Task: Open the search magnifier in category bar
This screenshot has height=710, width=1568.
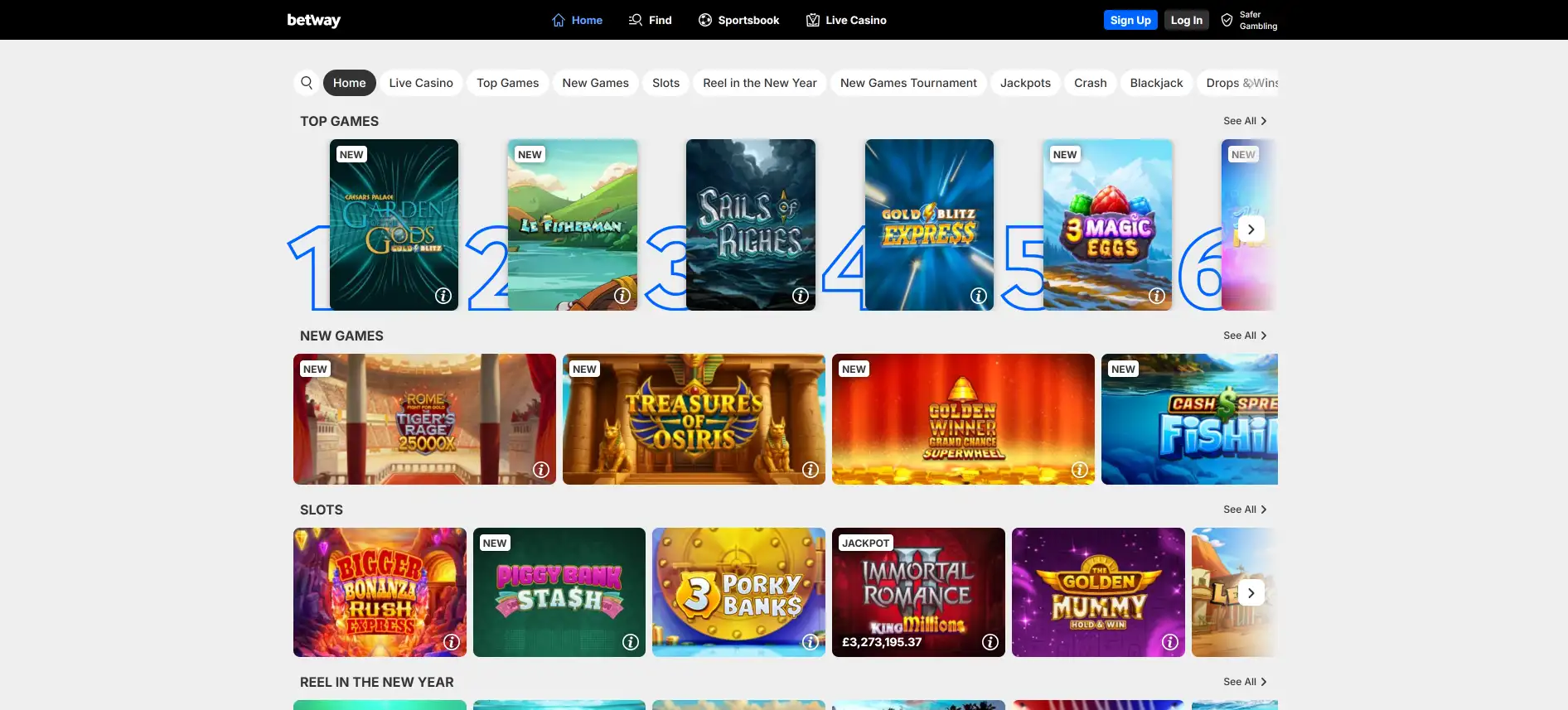Action: (x=307, y=83)
